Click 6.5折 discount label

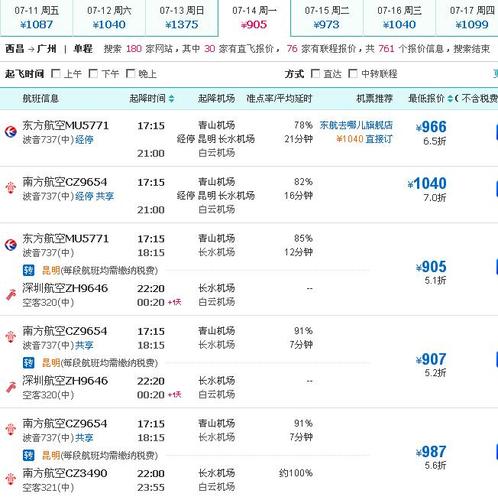coord(435,141)
